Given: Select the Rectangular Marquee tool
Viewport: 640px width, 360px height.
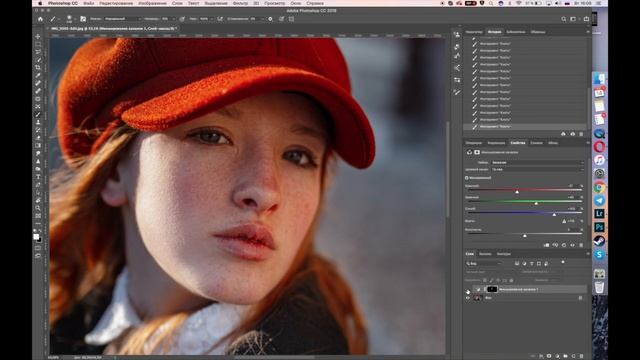Looking at the screenshot, I should point(38,44).
